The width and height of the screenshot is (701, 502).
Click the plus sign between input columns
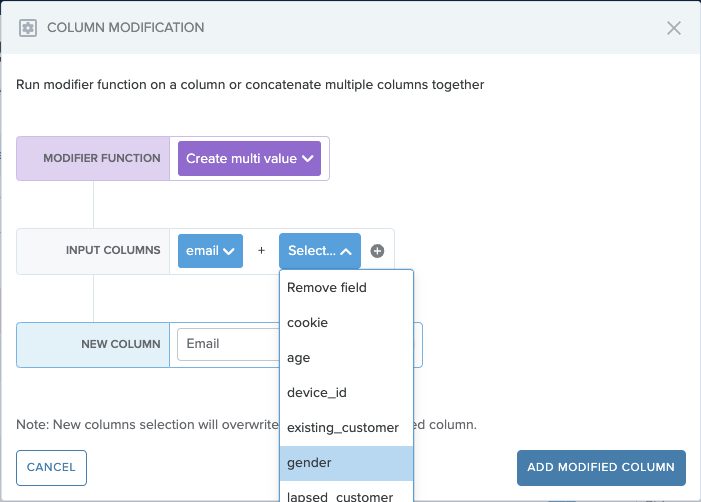pyautogui.click(x=262, y=251)
